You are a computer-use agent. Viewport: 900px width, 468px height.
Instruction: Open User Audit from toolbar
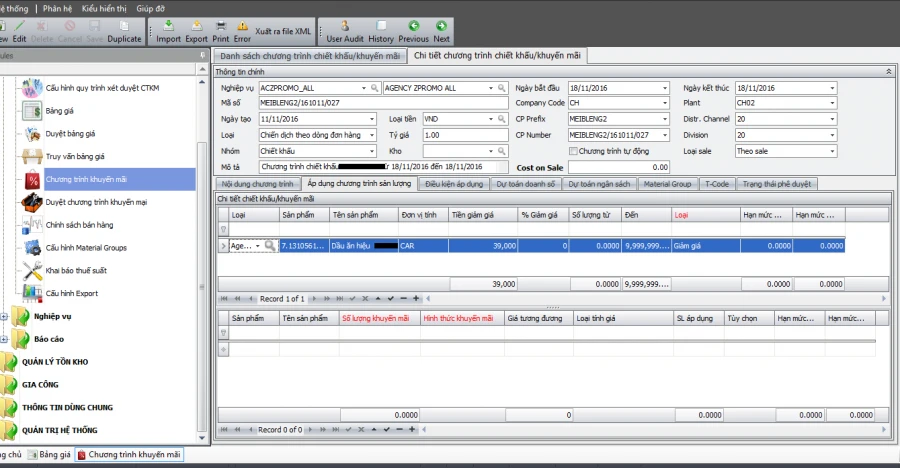(345, 32)
